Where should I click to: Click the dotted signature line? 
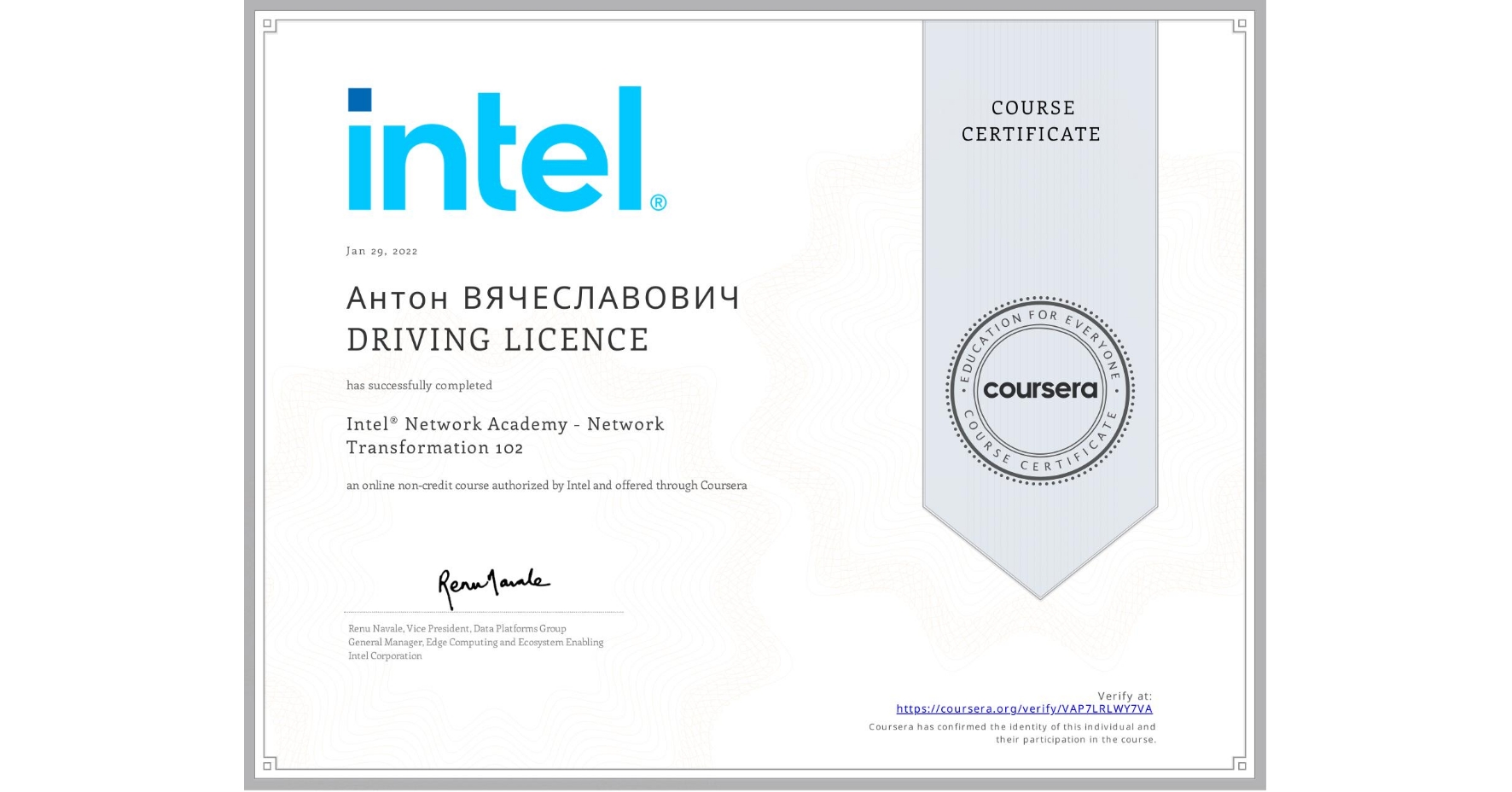click(x=482, y=610)
